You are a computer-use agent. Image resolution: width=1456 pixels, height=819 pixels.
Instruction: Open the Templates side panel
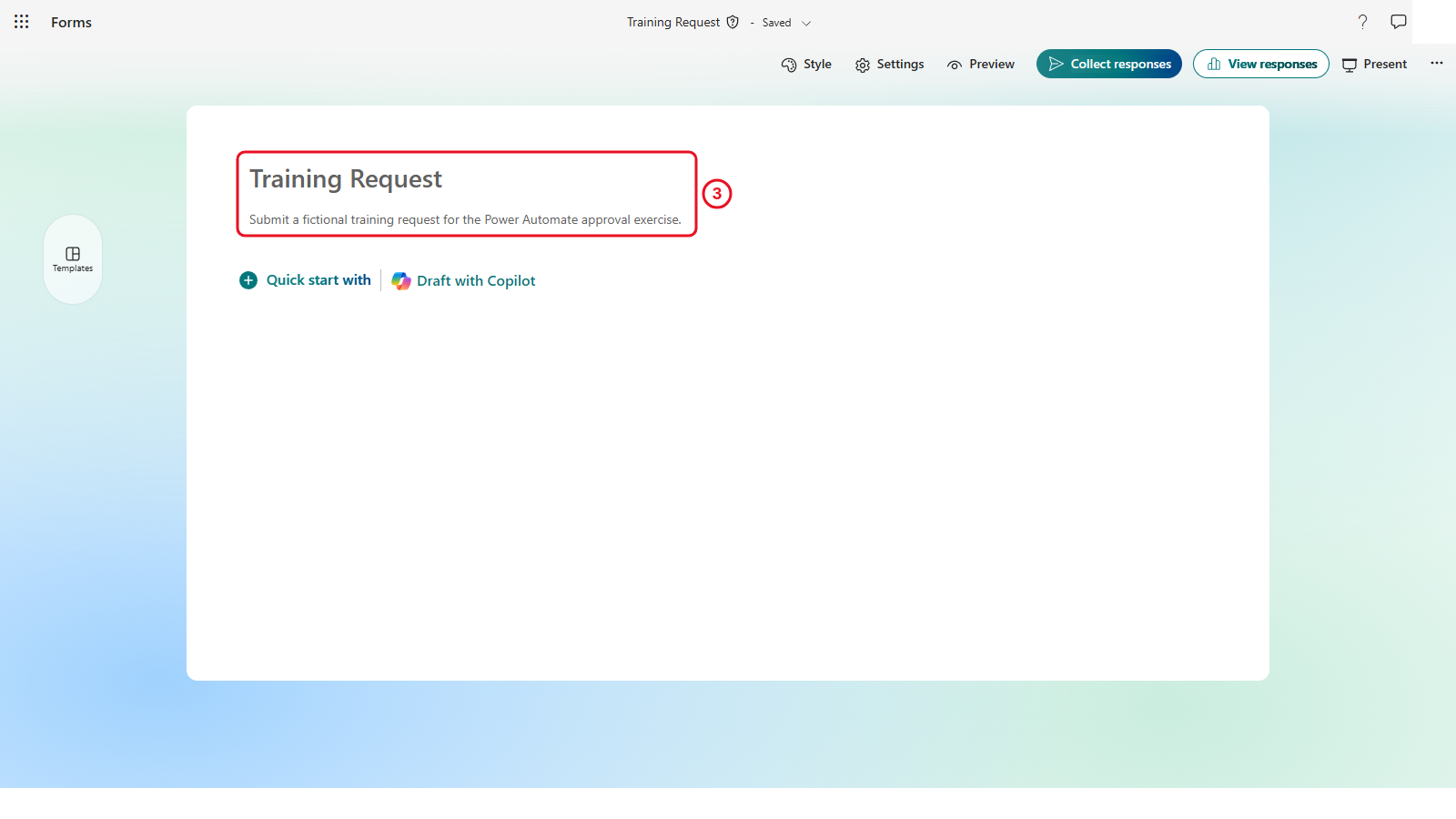coord(73,259)
